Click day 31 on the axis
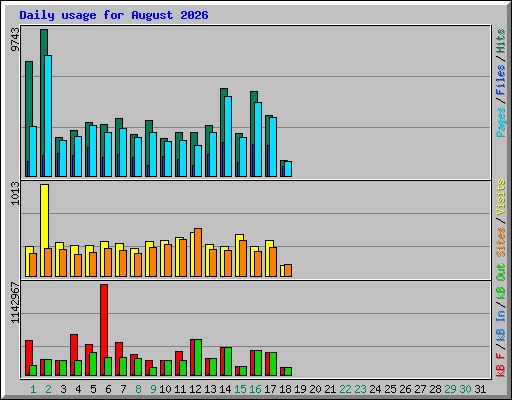This screenshot has height=400, width=512. [480, 389]
